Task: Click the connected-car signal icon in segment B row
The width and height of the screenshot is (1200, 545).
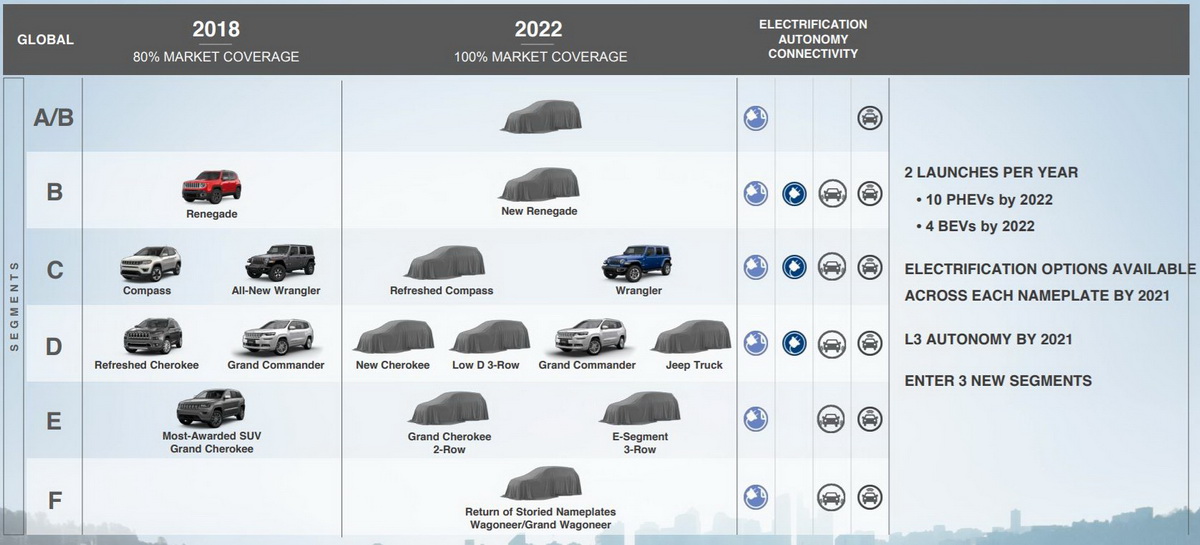Action: (870, 193)
